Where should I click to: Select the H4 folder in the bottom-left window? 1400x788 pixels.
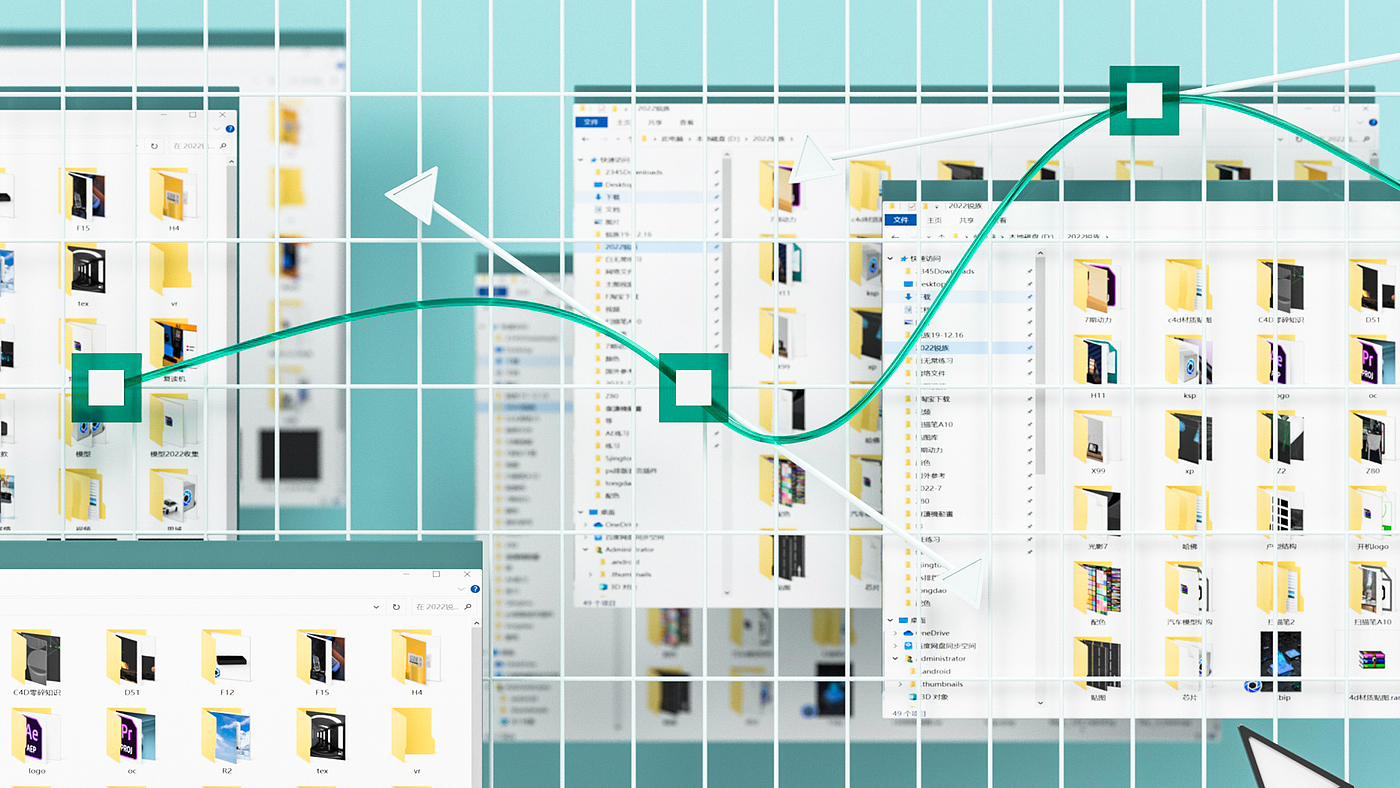pyautogui.click(x=416, y=662)
